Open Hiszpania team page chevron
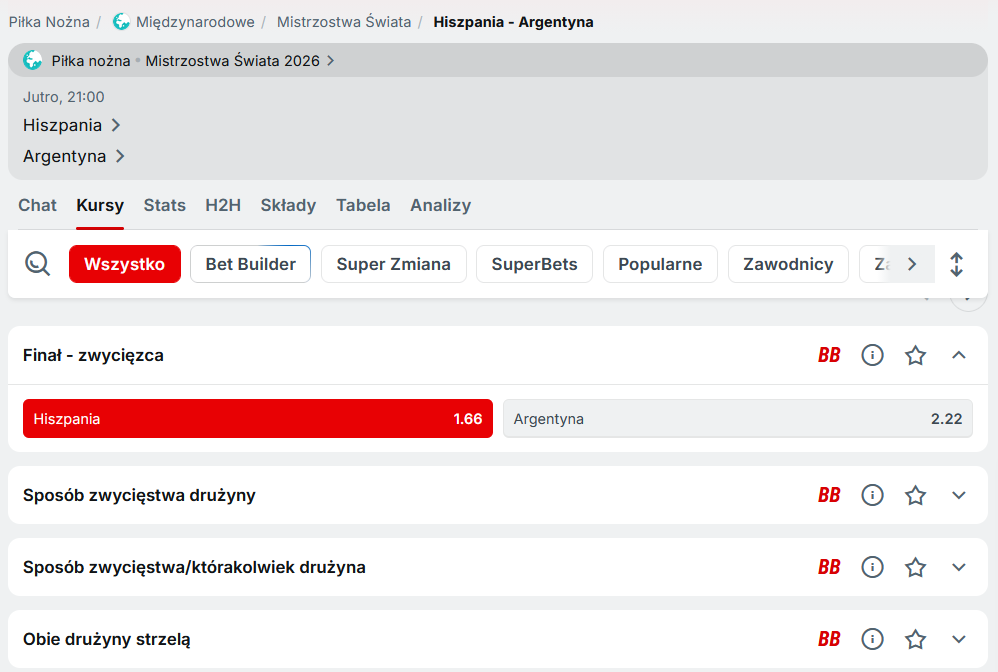Viewport: 998px width, 672px height. pos(116,125)
